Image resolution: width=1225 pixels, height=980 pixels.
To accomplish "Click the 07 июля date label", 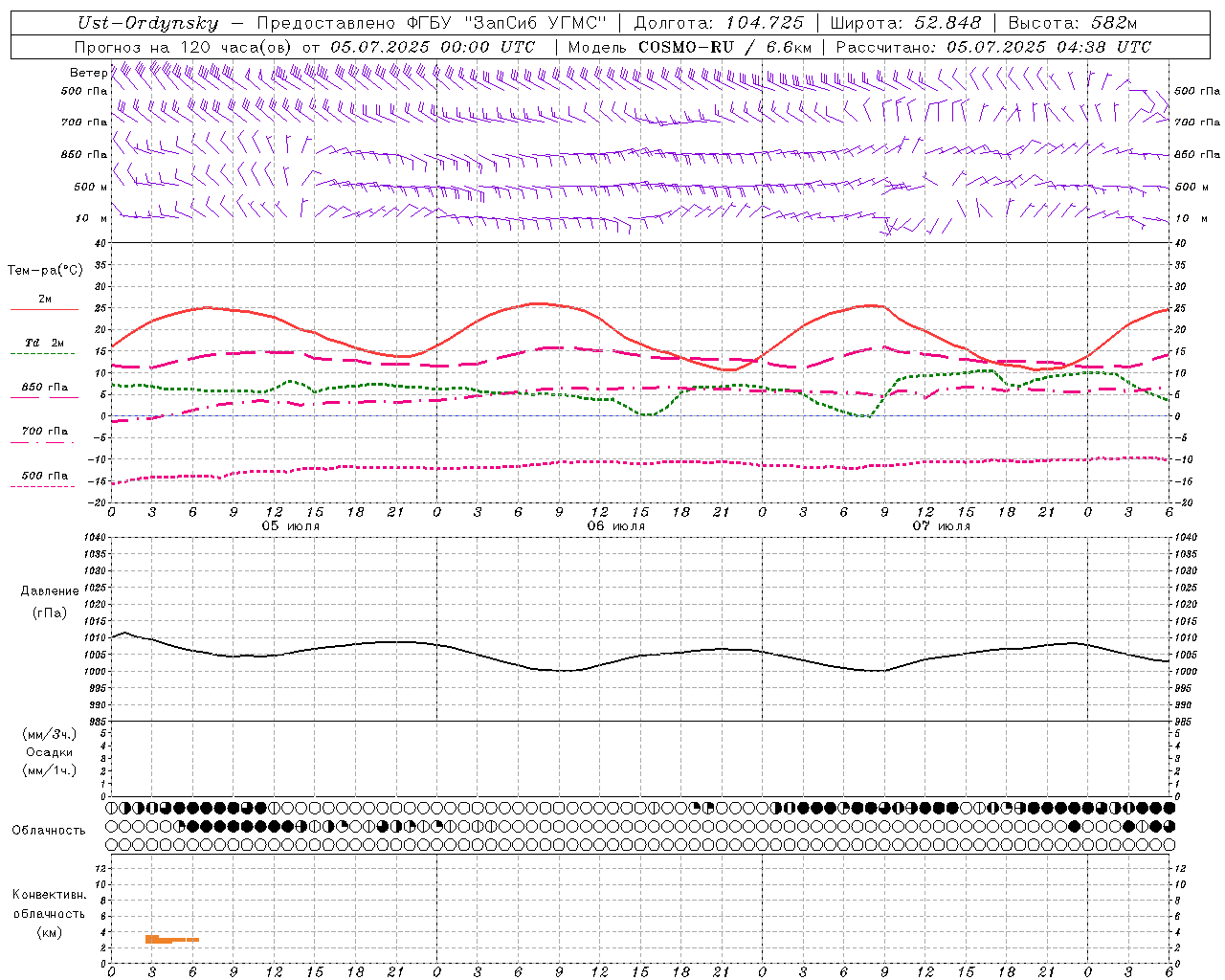I will (x=942, y=526).
